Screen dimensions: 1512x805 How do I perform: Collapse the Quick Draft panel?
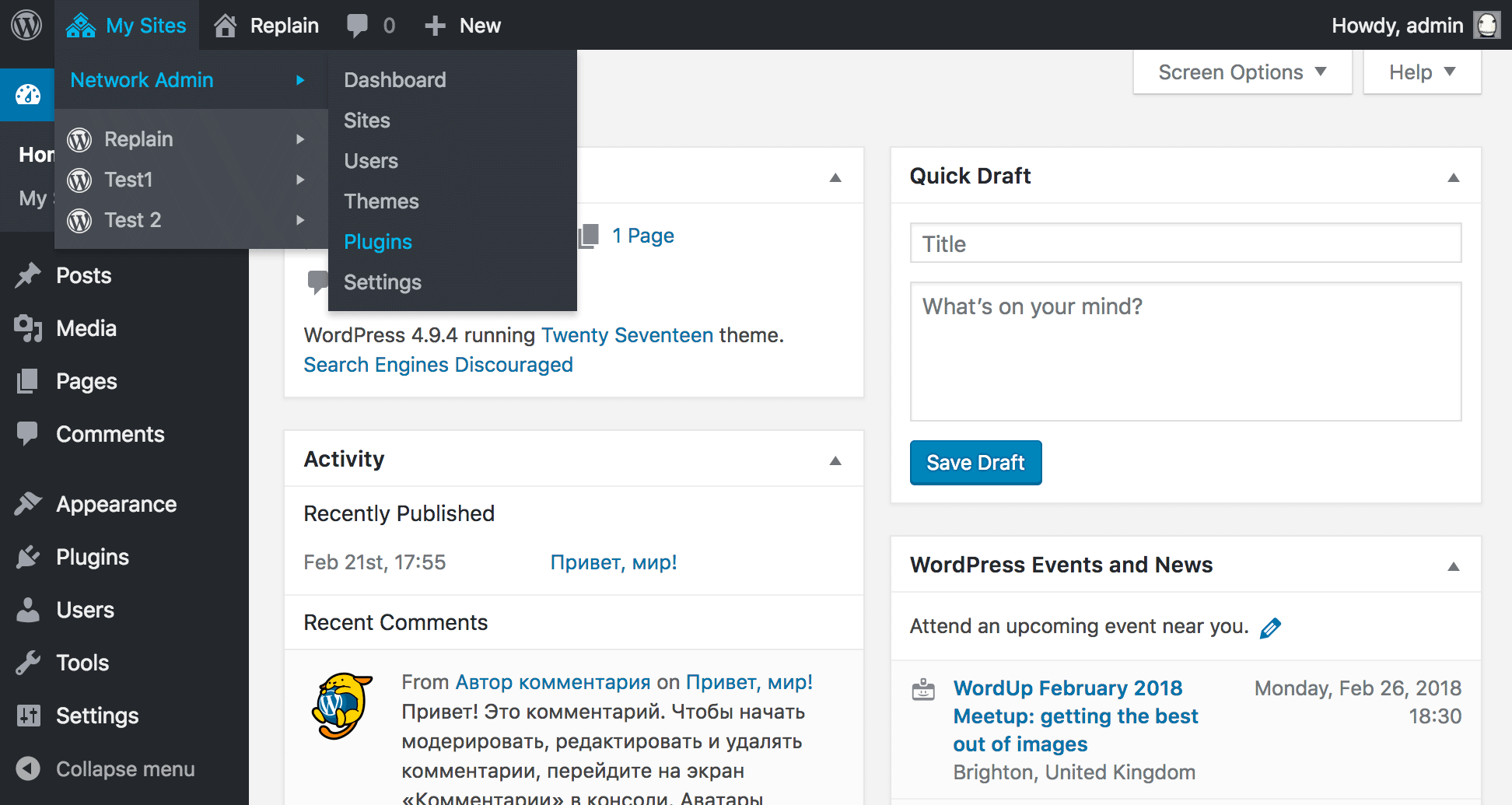point(1453,177)
